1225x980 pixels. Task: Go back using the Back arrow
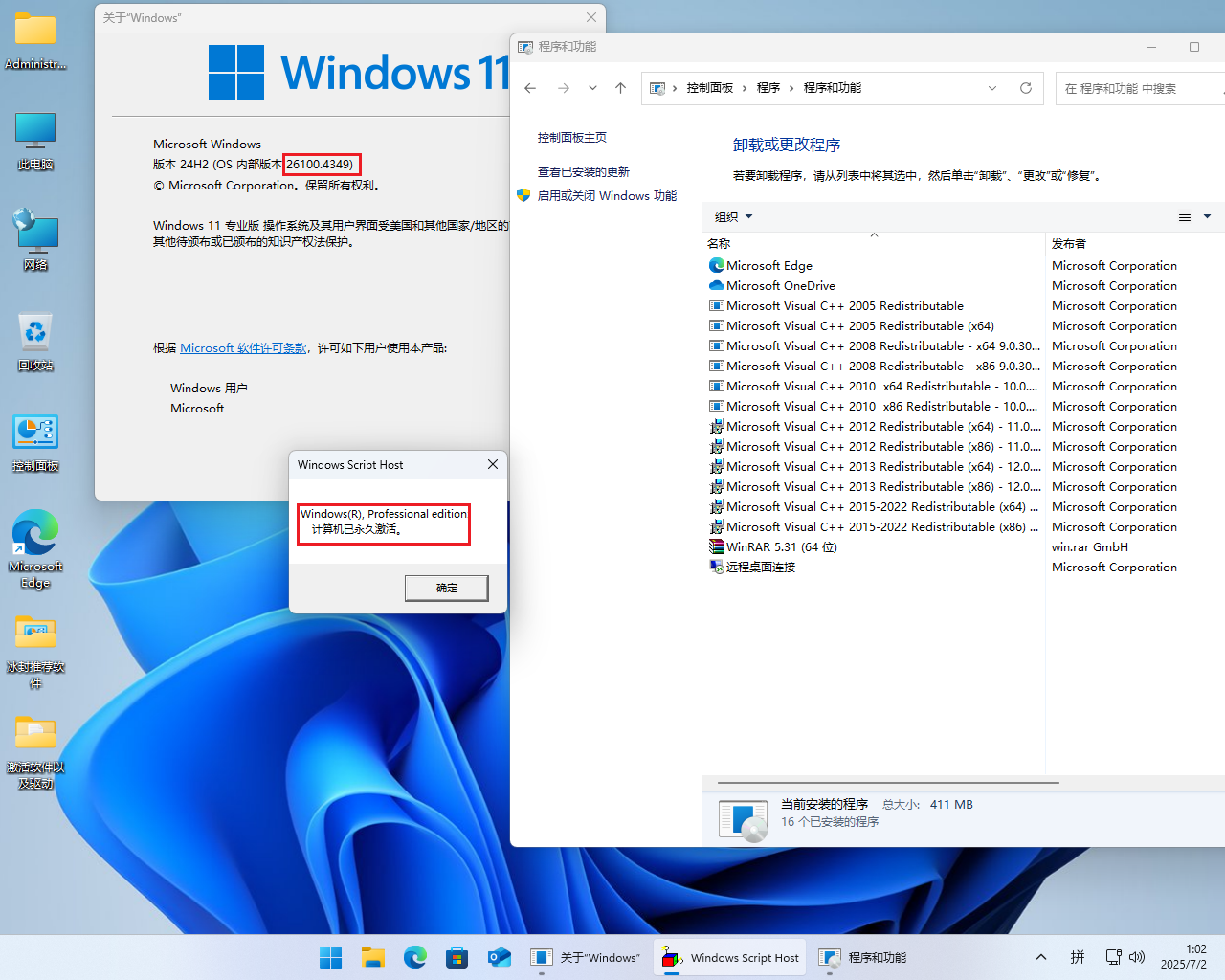pos(530,88)
